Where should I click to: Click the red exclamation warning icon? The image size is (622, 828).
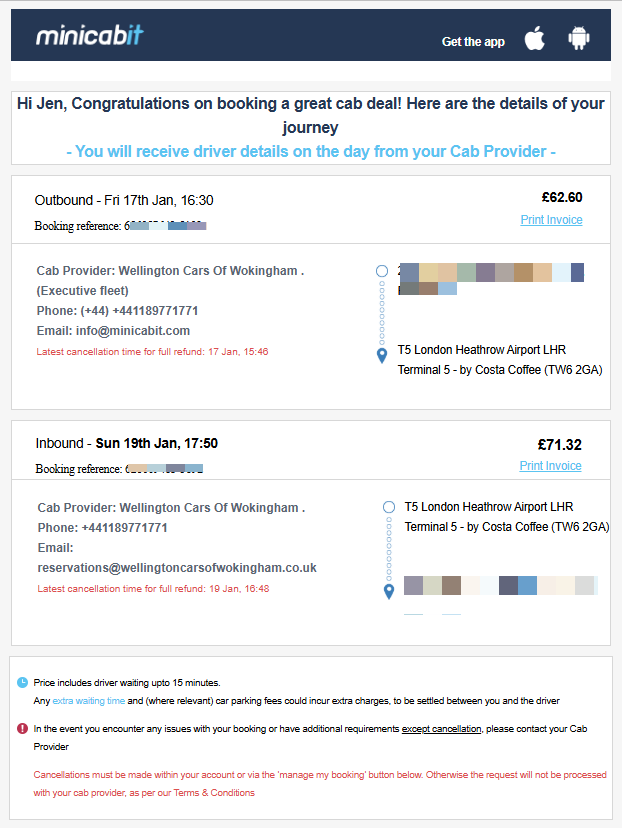(22, 729)
